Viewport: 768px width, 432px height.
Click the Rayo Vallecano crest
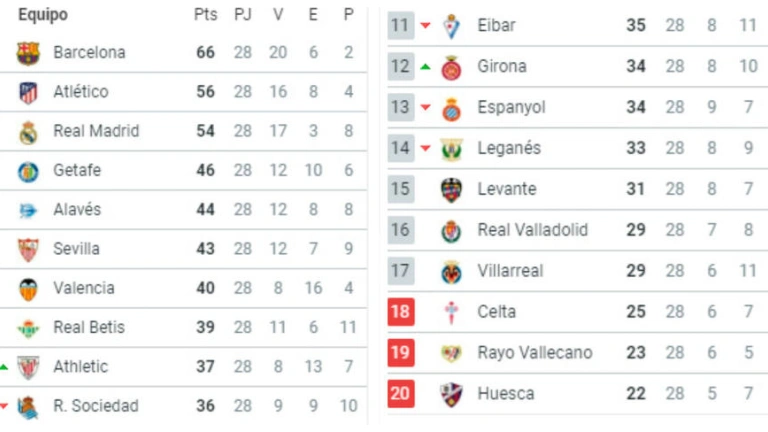coord(452,353)
